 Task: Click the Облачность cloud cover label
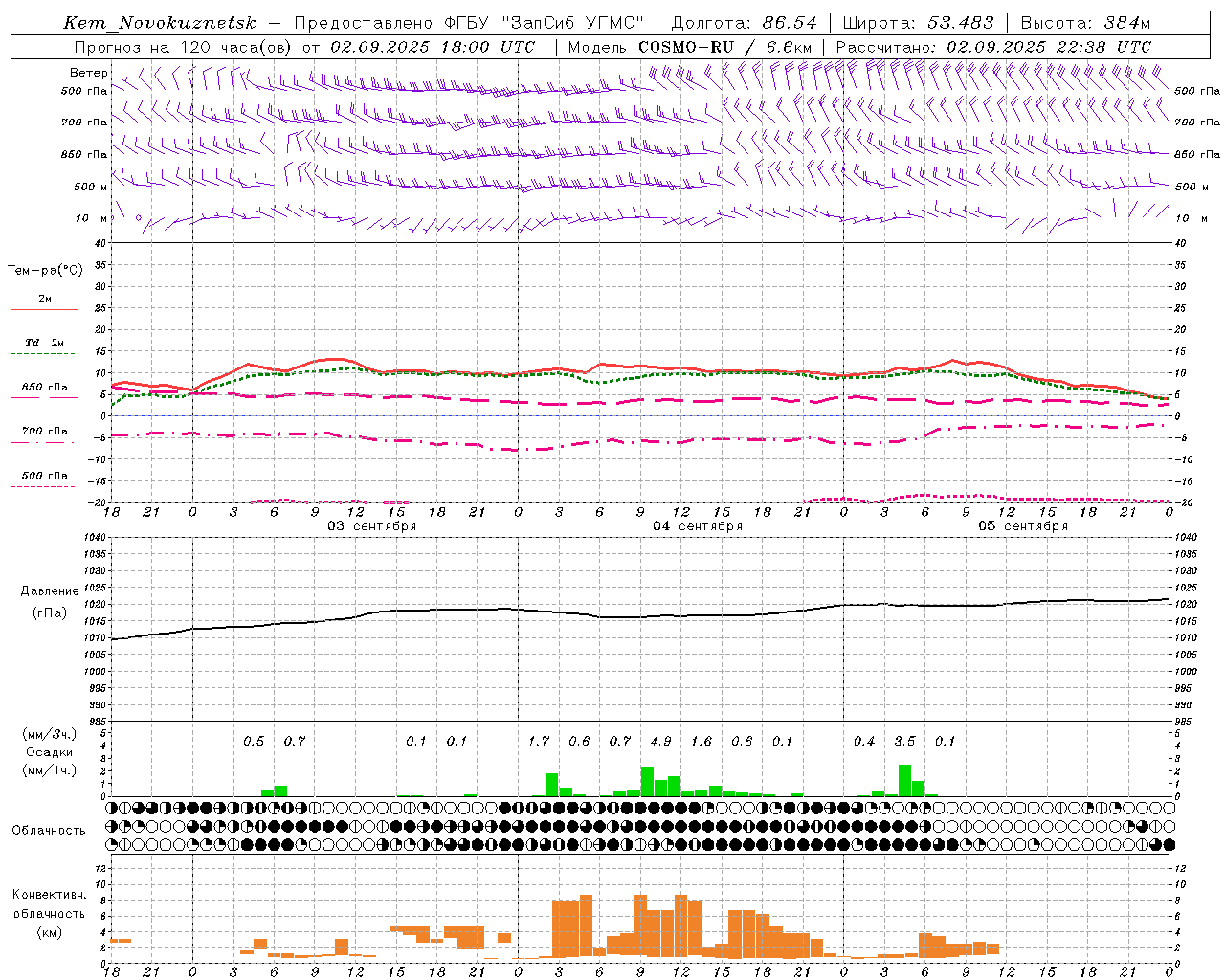(49, 831)
